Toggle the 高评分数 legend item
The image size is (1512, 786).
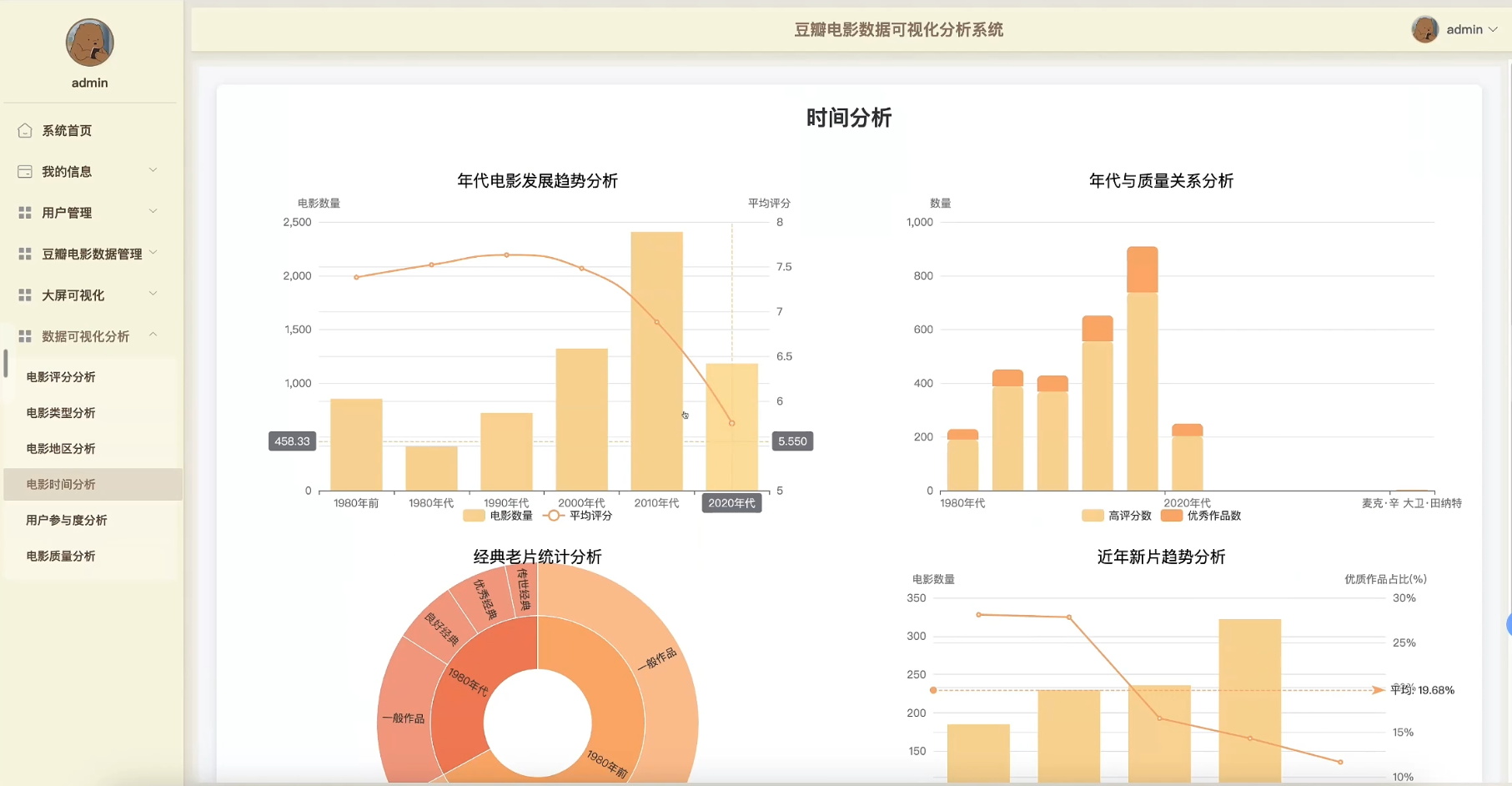point(1117,516)
